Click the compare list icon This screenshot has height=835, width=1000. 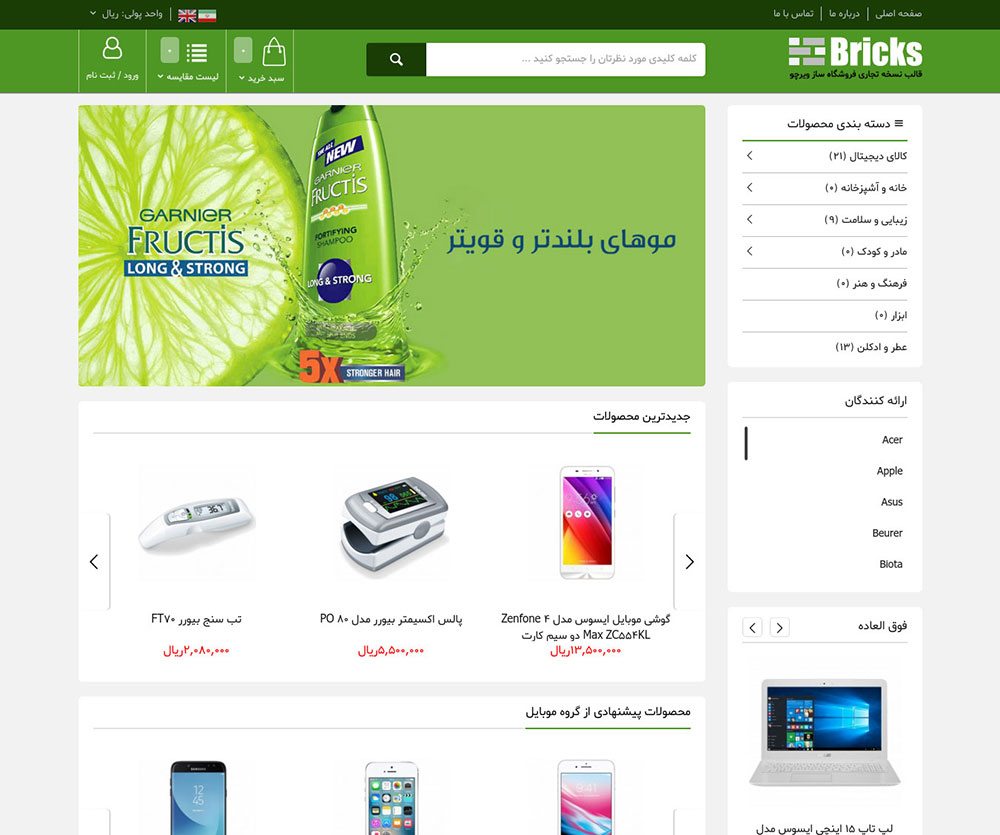point(196,52)
